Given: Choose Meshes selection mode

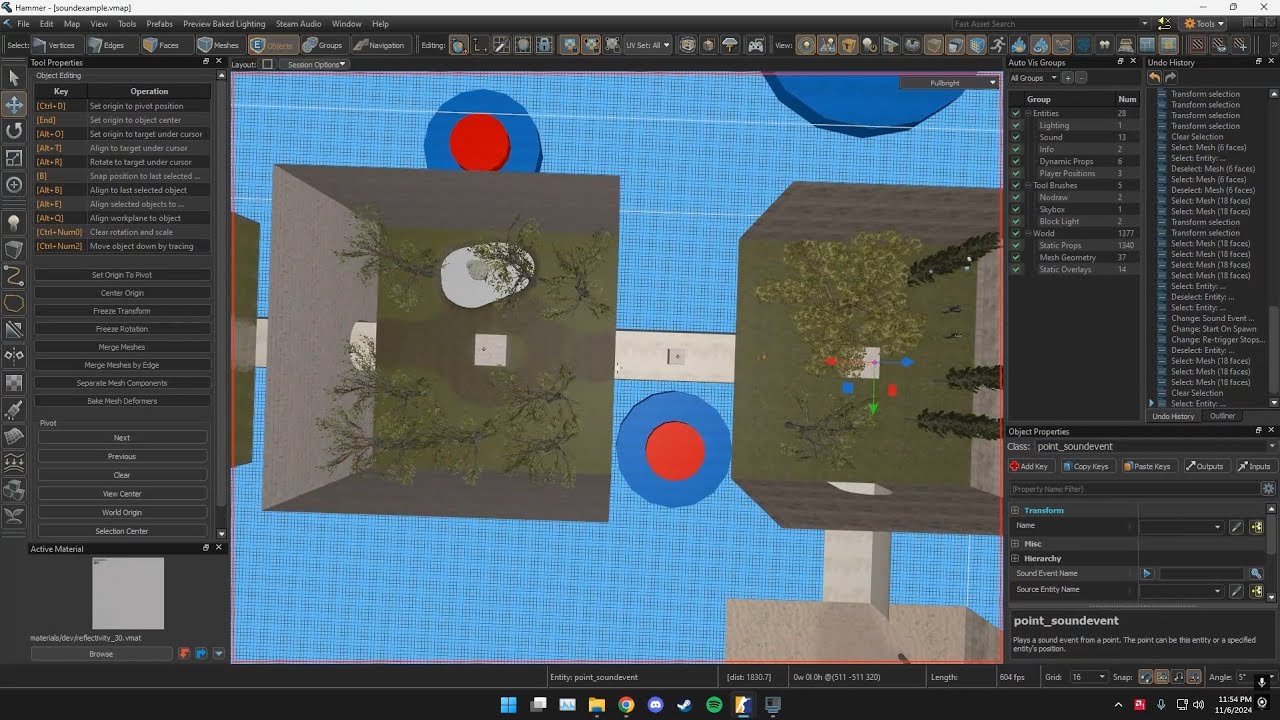Looking at the screenshot, I should click(217, 45).
